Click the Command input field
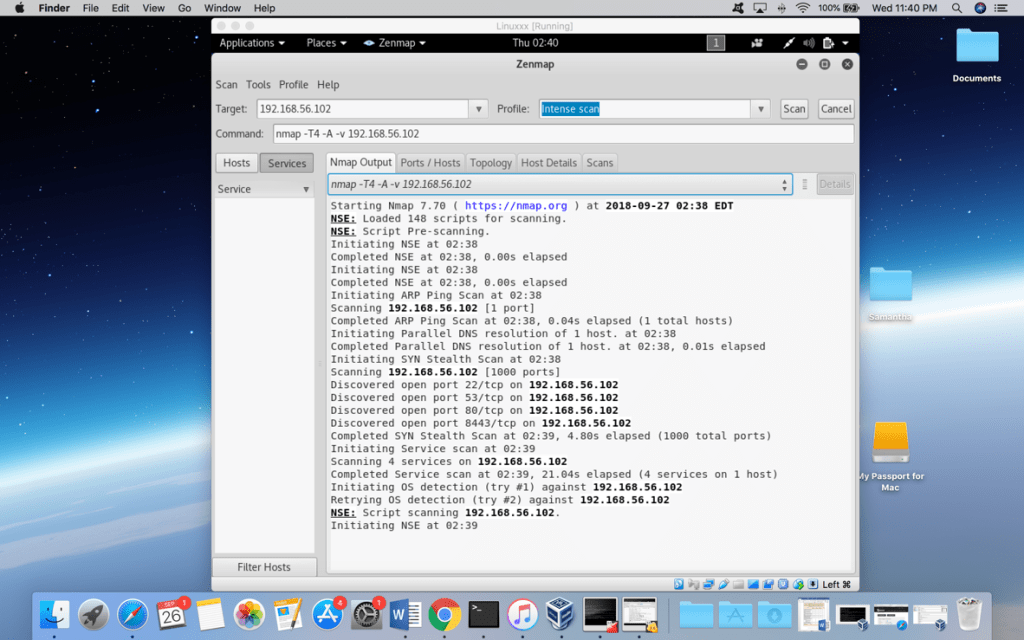Screen dimensions: 1024x640 point(562,134)
